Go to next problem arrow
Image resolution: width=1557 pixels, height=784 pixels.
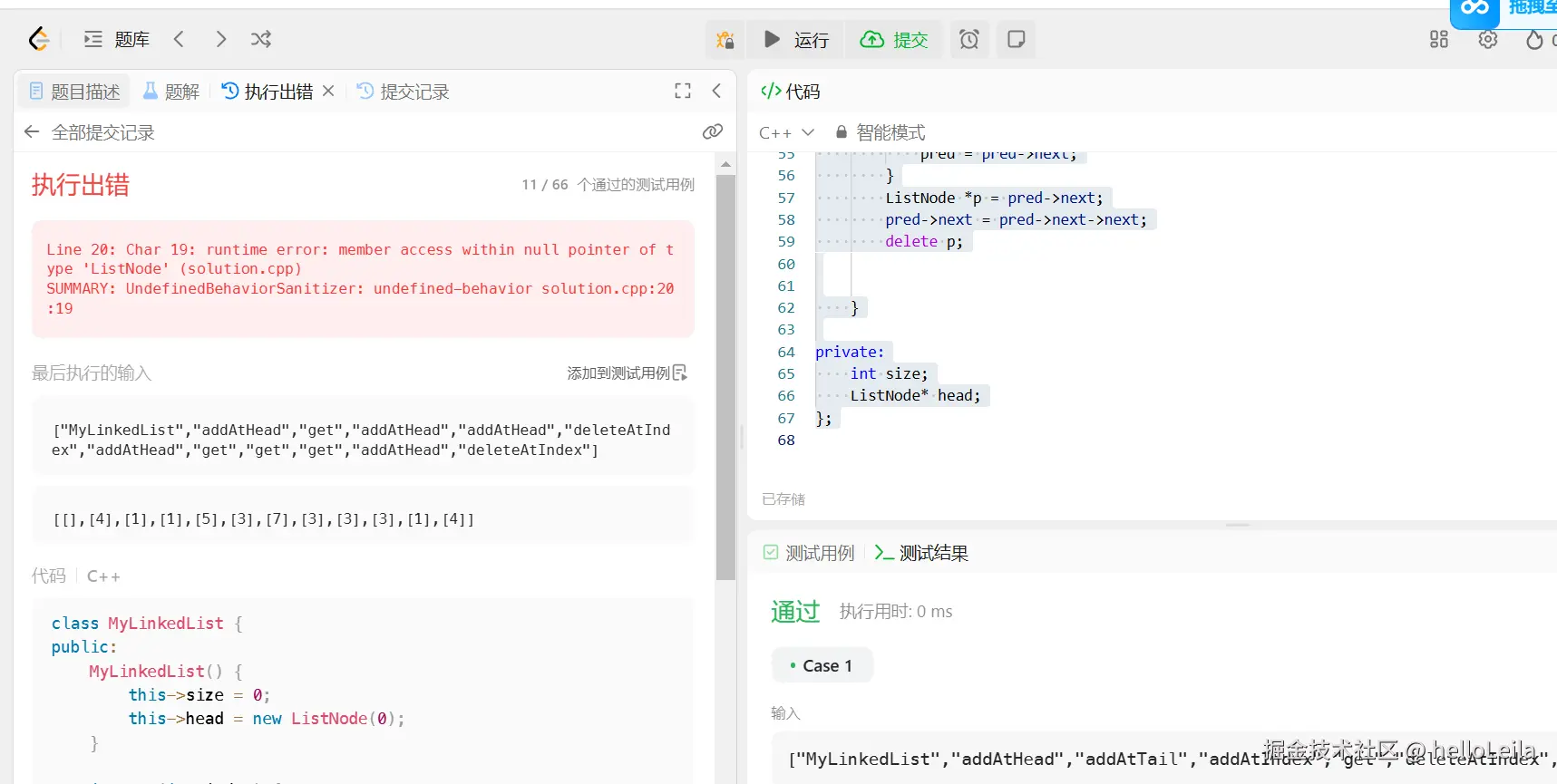[221, 39]
